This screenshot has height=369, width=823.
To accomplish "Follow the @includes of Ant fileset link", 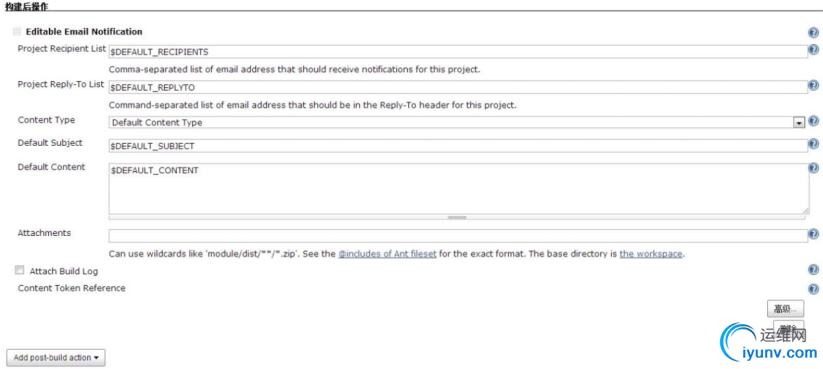I will pos(387,254).
